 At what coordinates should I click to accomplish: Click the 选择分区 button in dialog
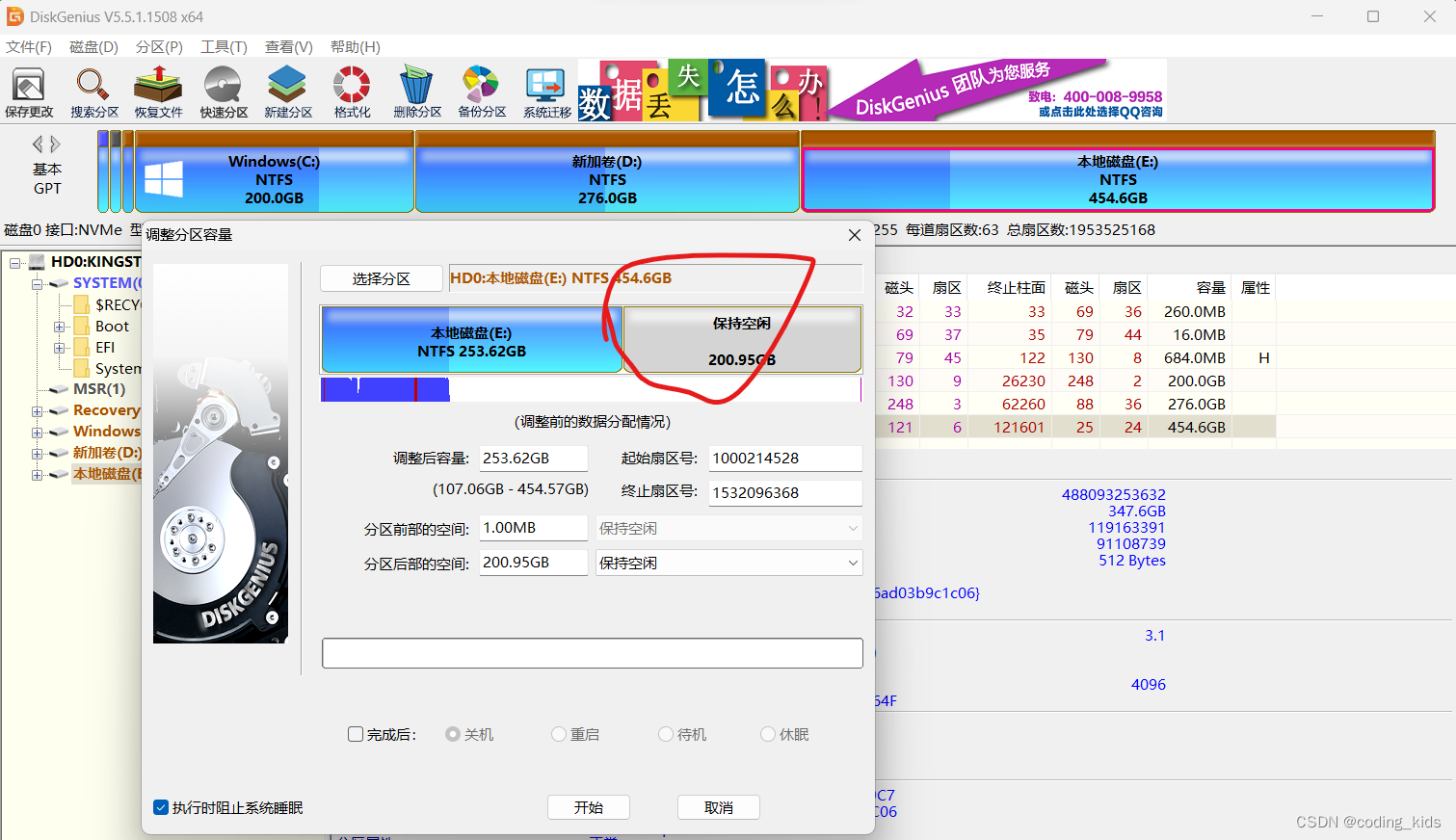381,278
